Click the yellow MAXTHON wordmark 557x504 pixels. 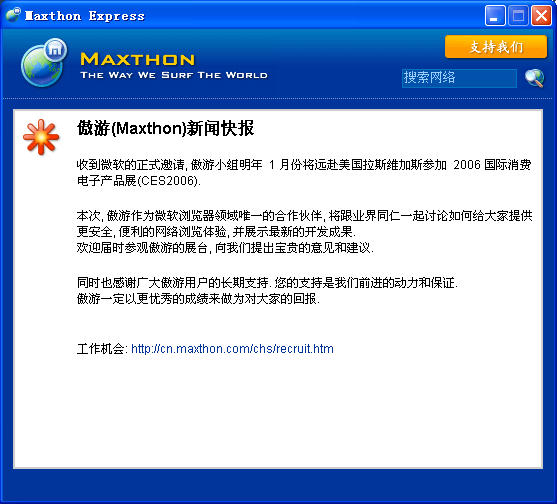tap(138, 59)
